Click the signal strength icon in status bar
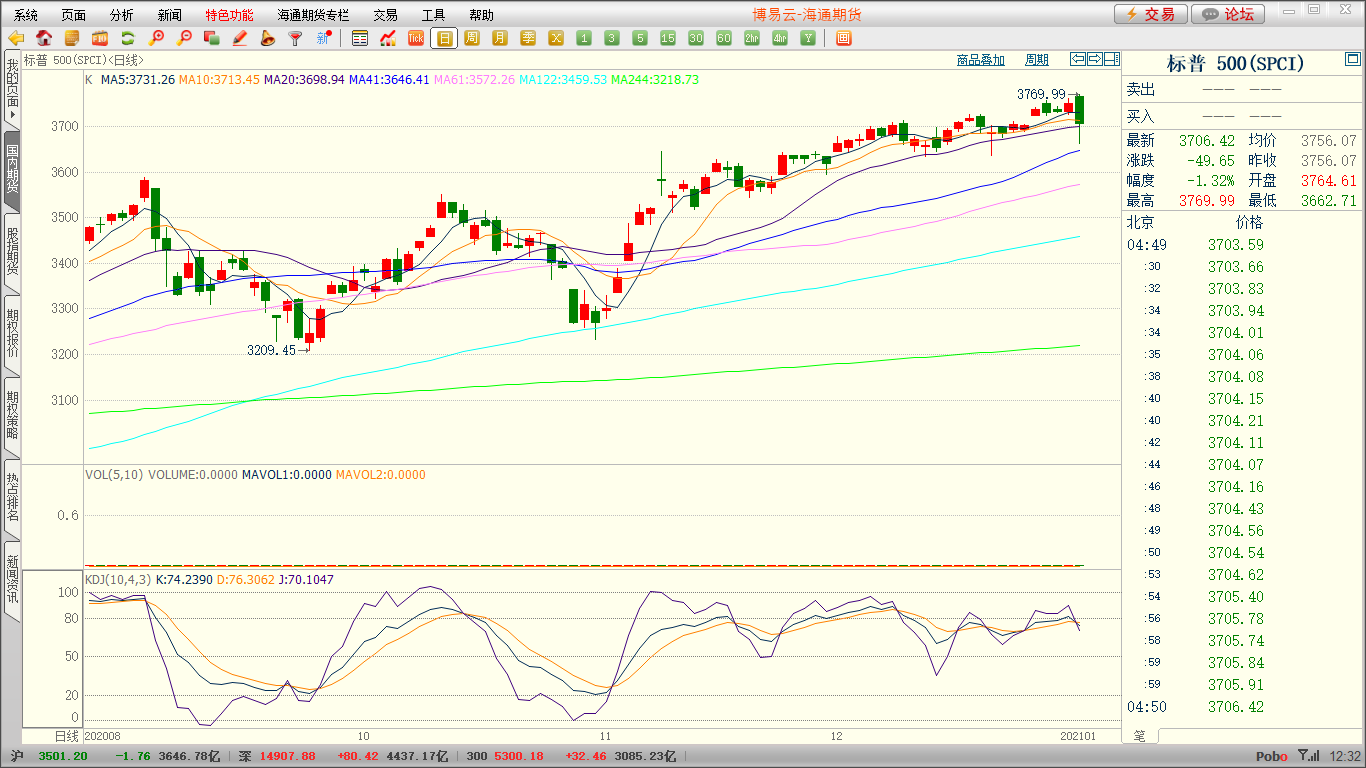 (1308, 756)
